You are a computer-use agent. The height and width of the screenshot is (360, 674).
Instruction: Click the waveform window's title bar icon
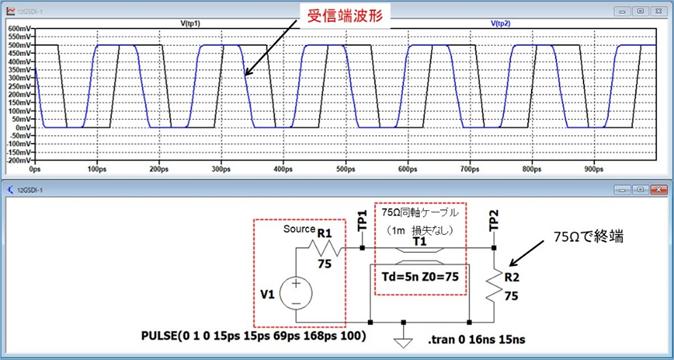10,11
